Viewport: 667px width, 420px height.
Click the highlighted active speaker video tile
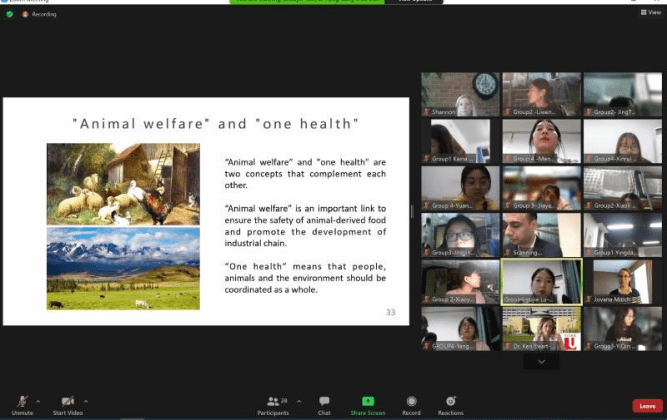[x=541, y=281]
